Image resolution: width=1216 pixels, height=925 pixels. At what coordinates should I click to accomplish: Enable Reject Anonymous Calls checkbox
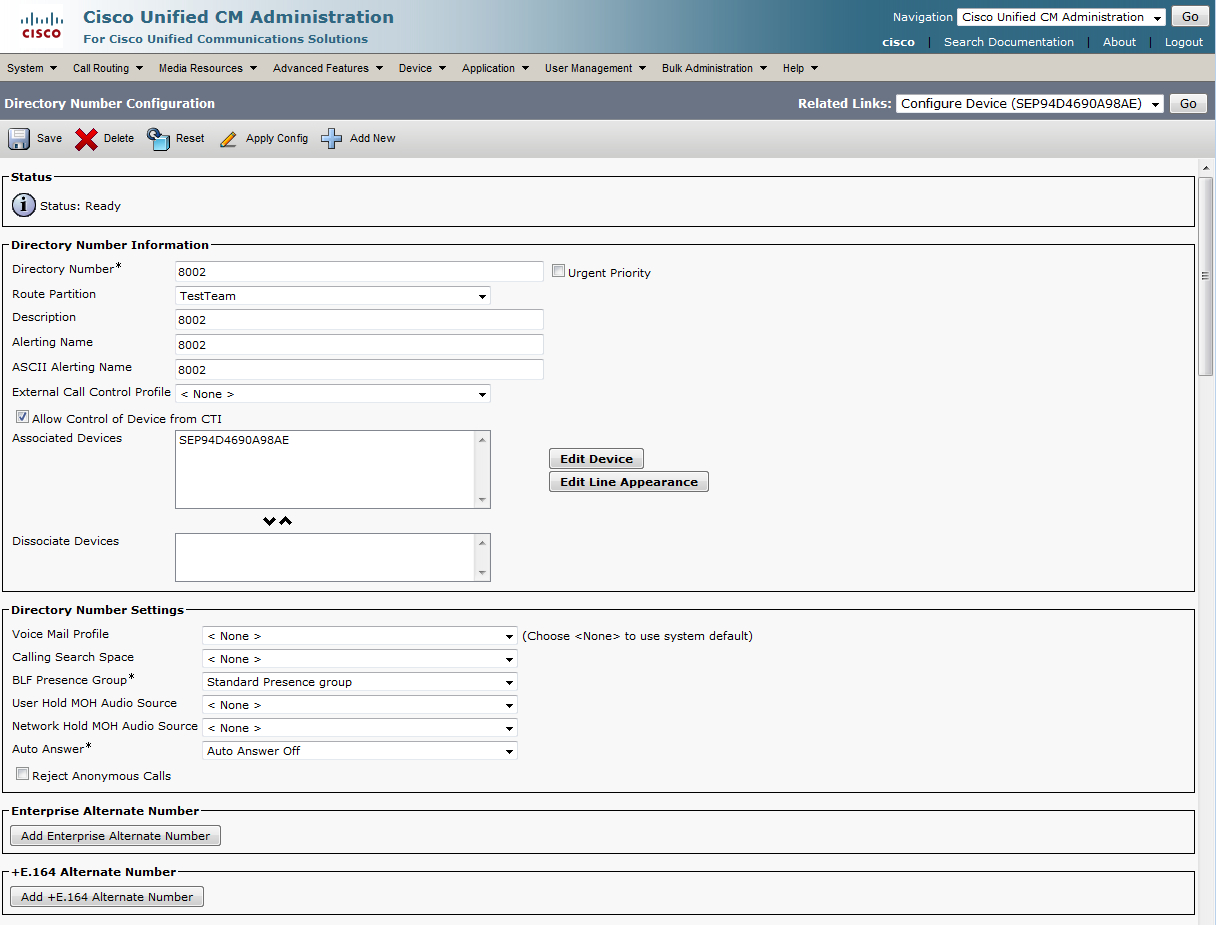click(22, 774)
